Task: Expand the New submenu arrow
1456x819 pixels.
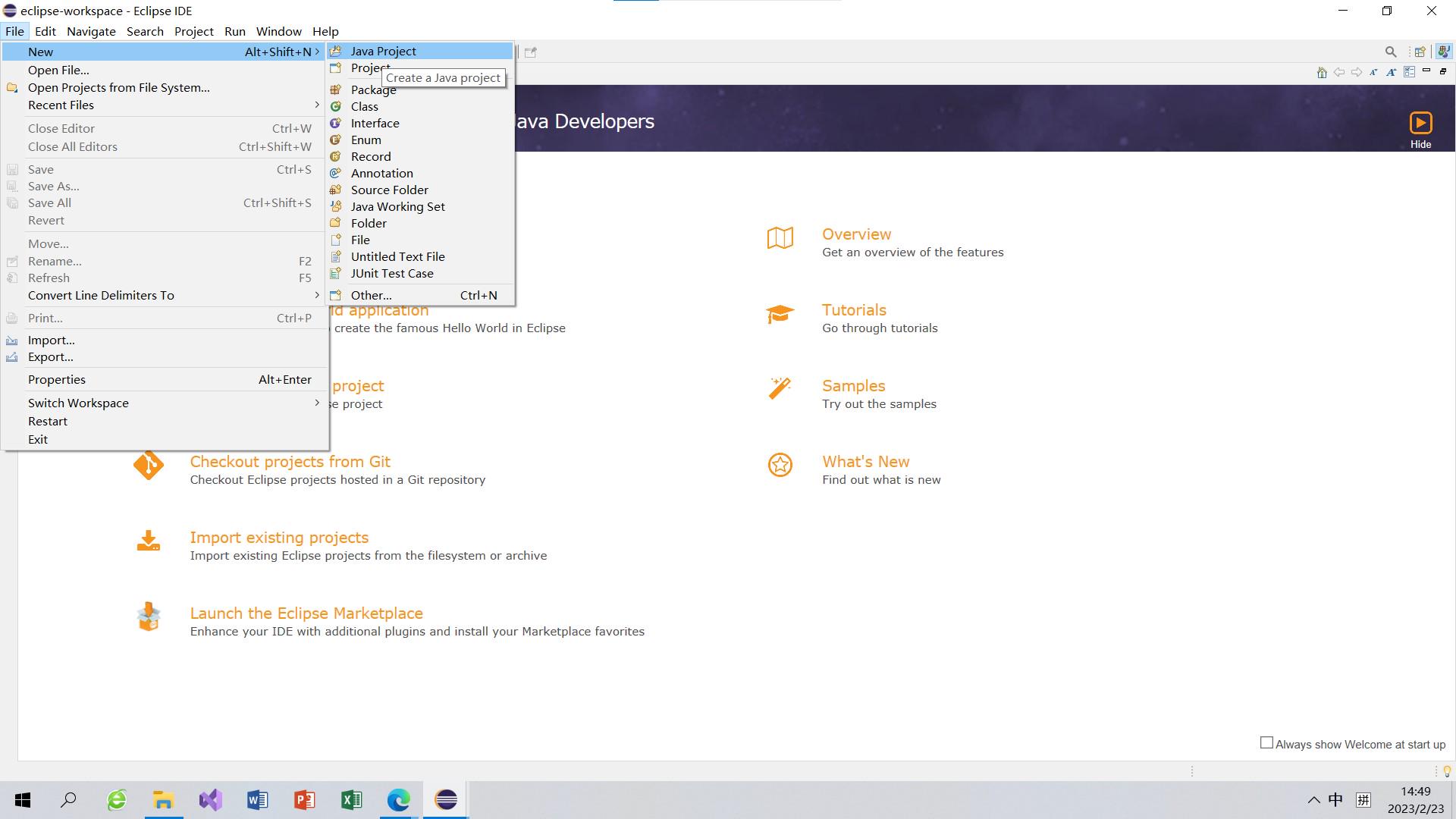Action: [x=317, y=52]
